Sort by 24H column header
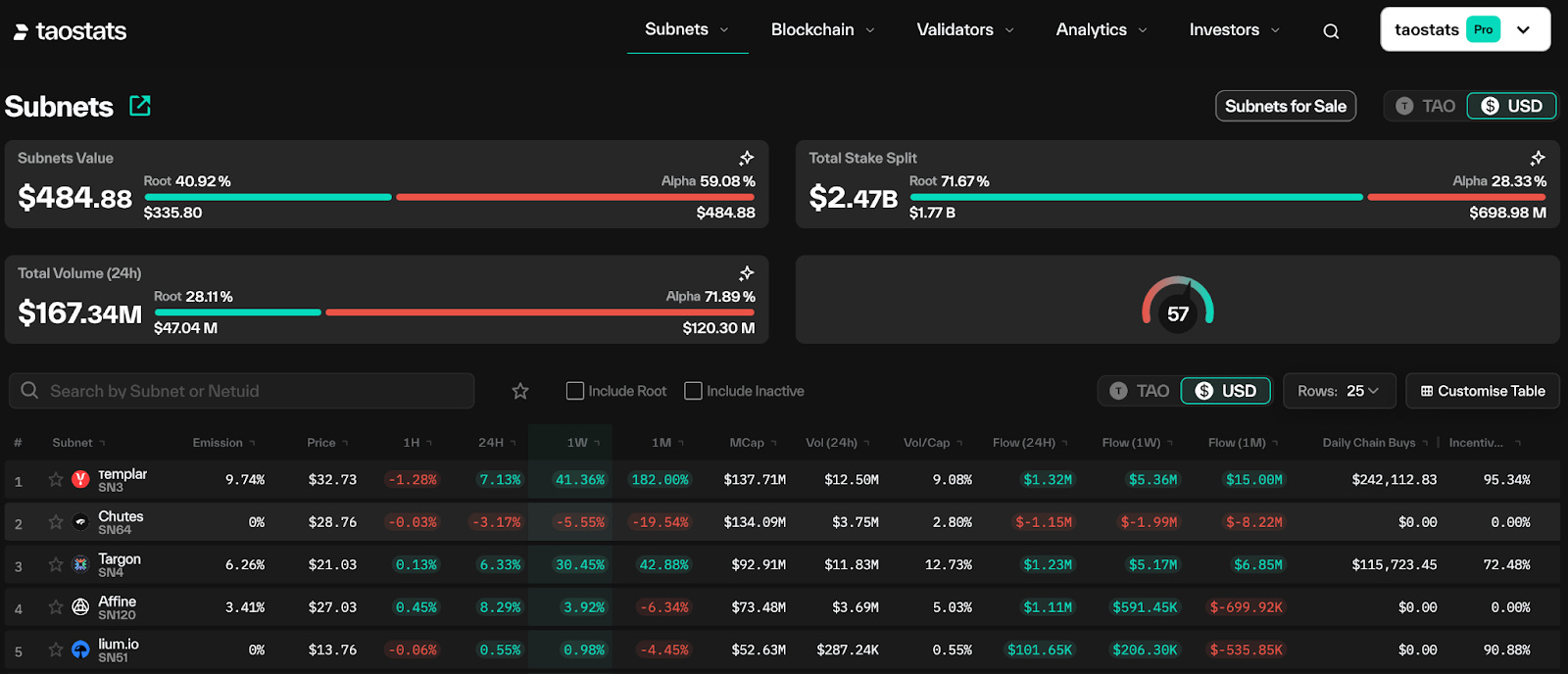The height and width of the screenshot is (674, 1568). coord(497,443)
